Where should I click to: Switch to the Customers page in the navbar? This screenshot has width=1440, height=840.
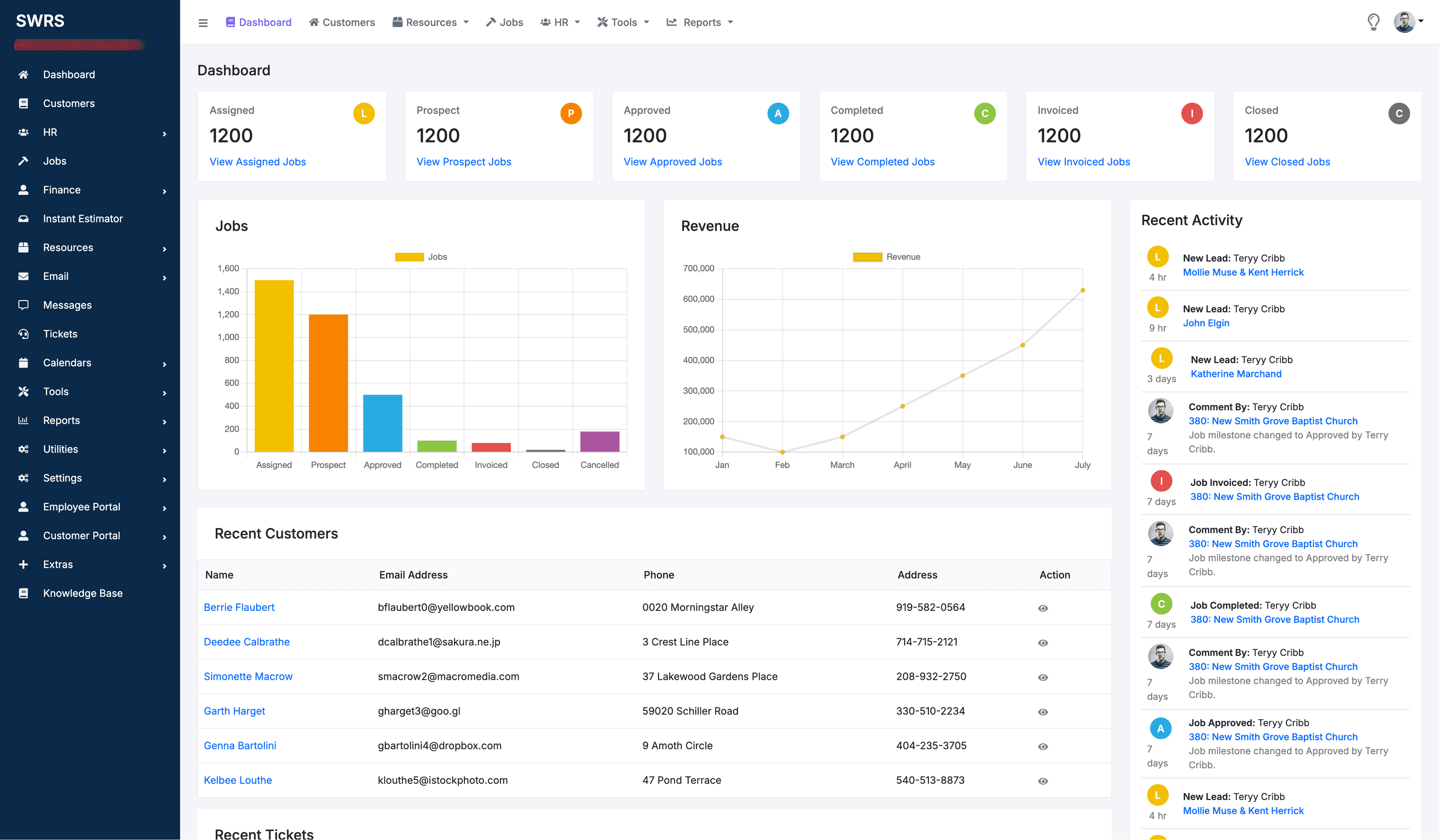342,22
